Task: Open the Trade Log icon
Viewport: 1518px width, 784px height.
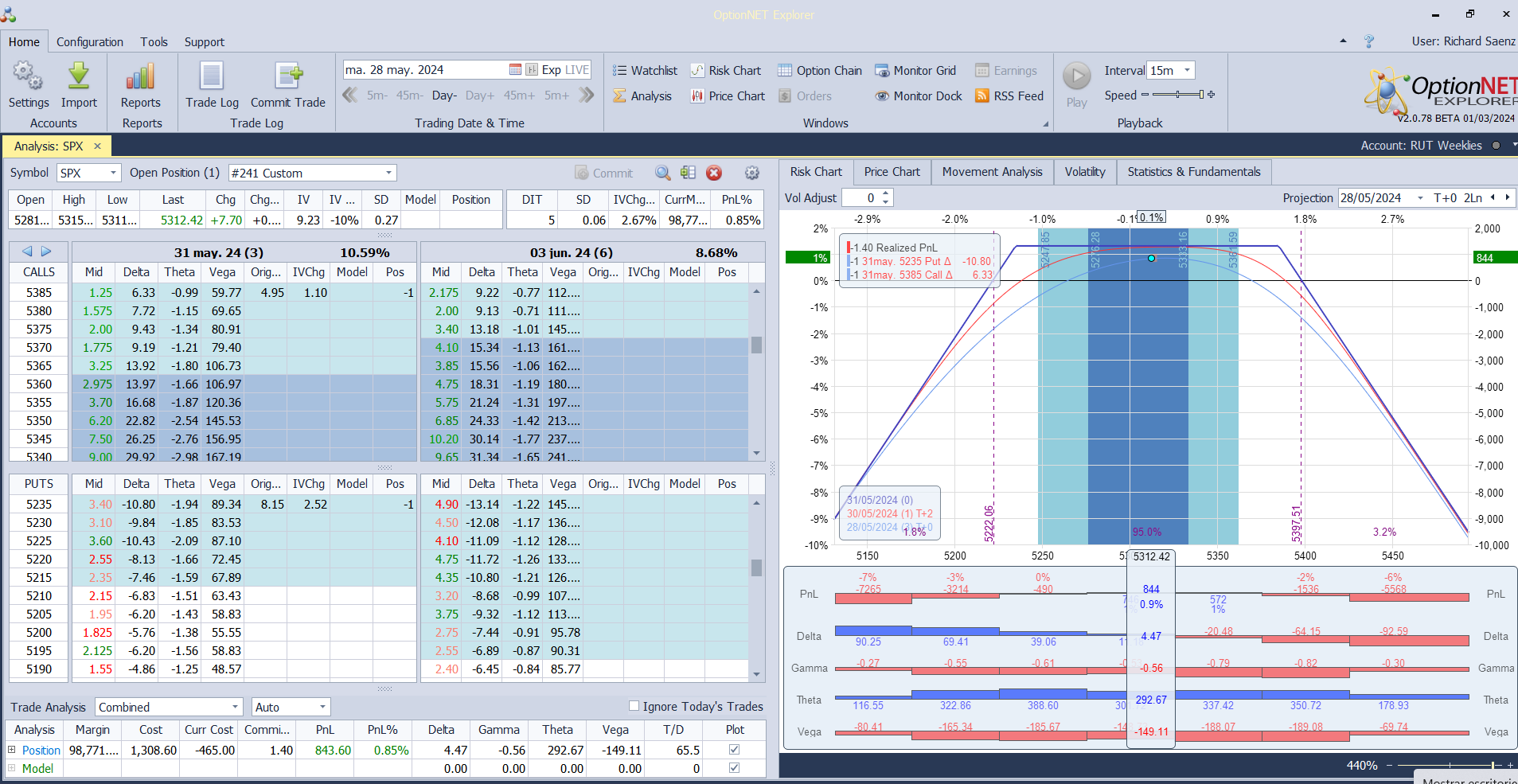Action: 212,77
